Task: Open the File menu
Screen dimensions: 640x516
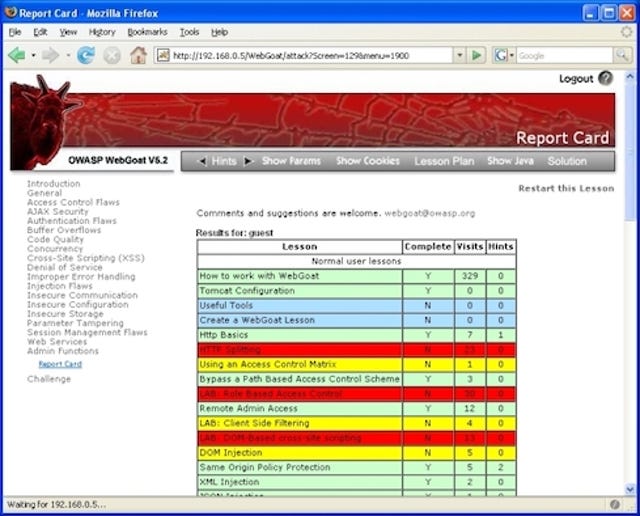Action: (15, 32)
